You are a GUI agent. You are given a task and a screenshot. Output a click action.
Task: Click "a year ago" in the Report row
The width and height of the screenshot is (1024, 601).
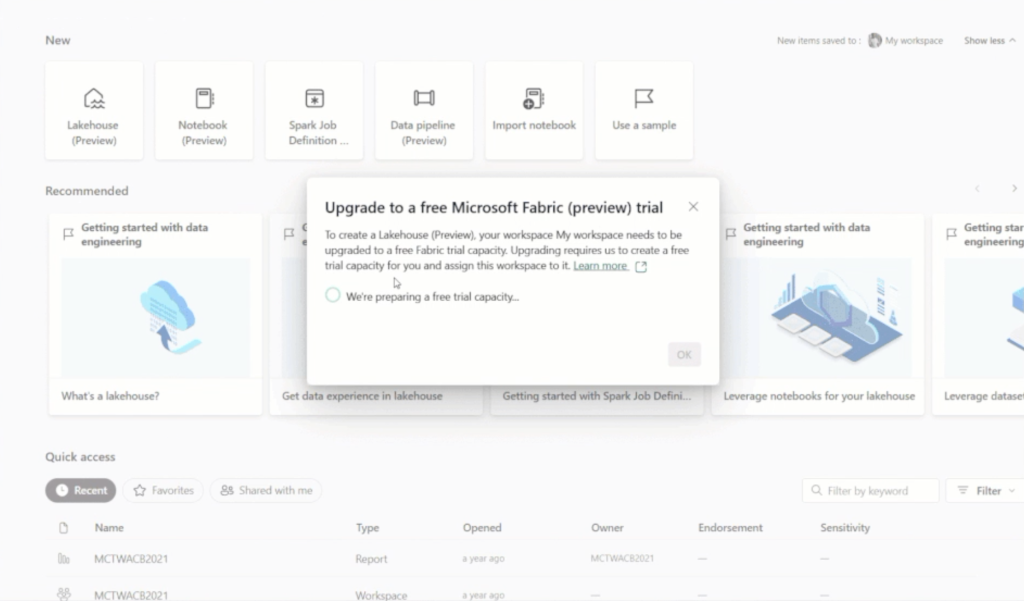click(483, 559)
